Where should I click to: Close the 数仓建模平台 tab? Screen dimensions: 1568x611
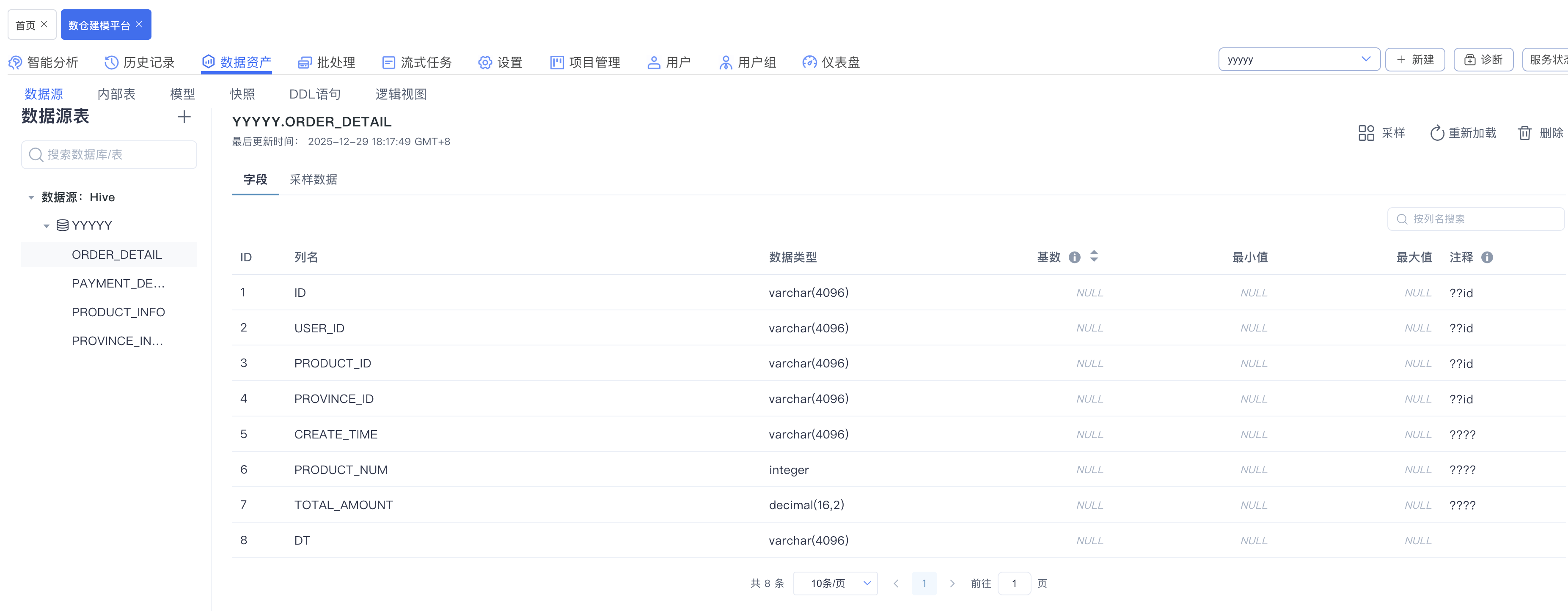tap(139, 25)
